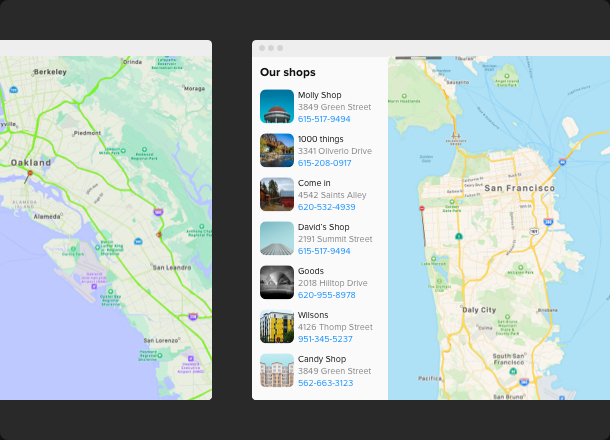Select the Golden Gate Park marker

(452, 202)
